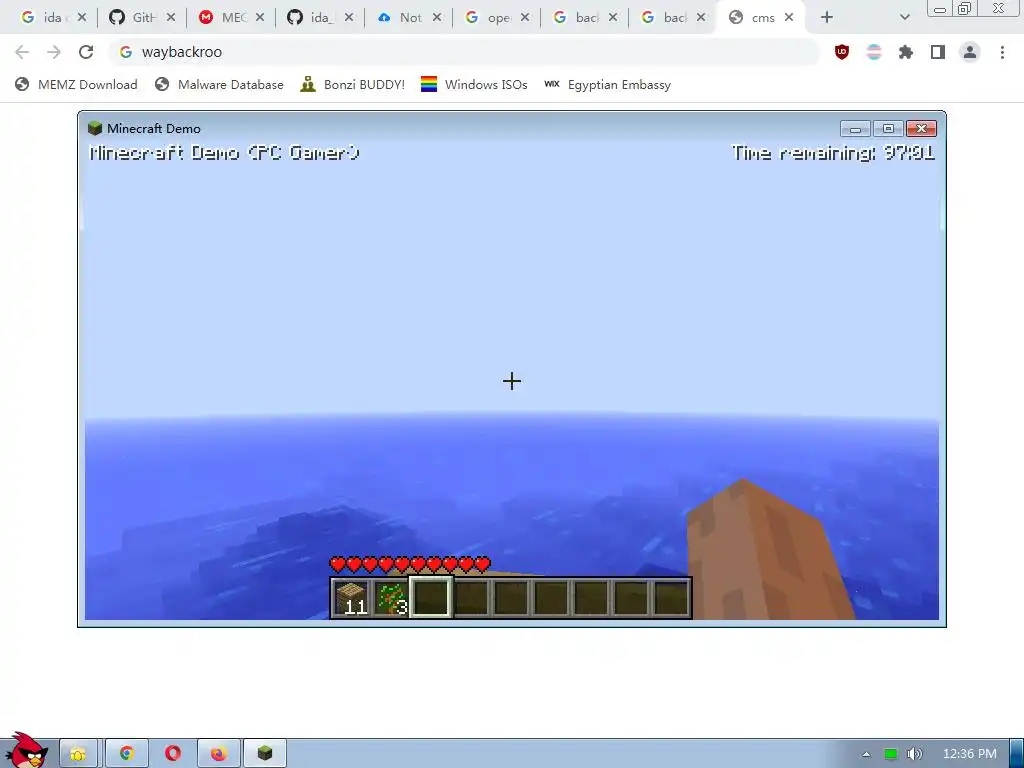Close the MEGA tab
The image size is (1024, 768).
[x=260, y=18]
